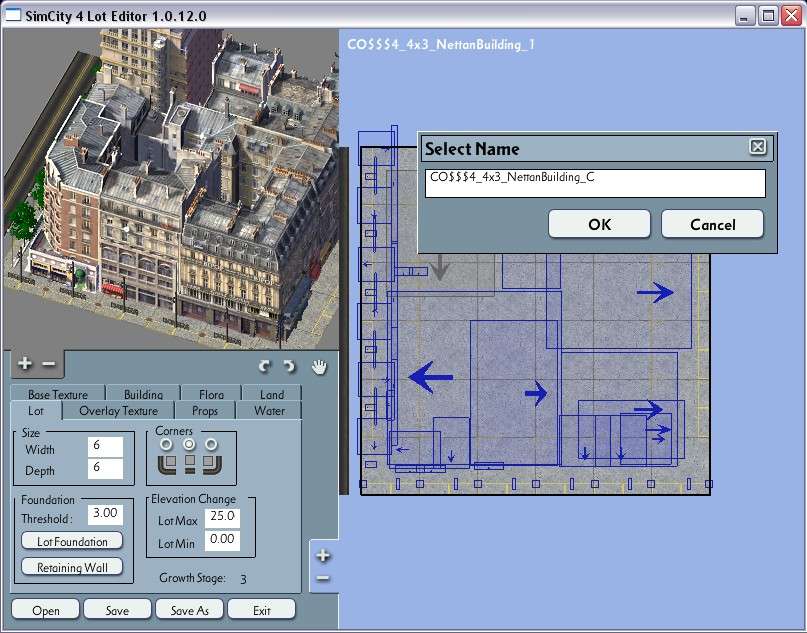Click the grey down arrow on lot

pos(439,268)
